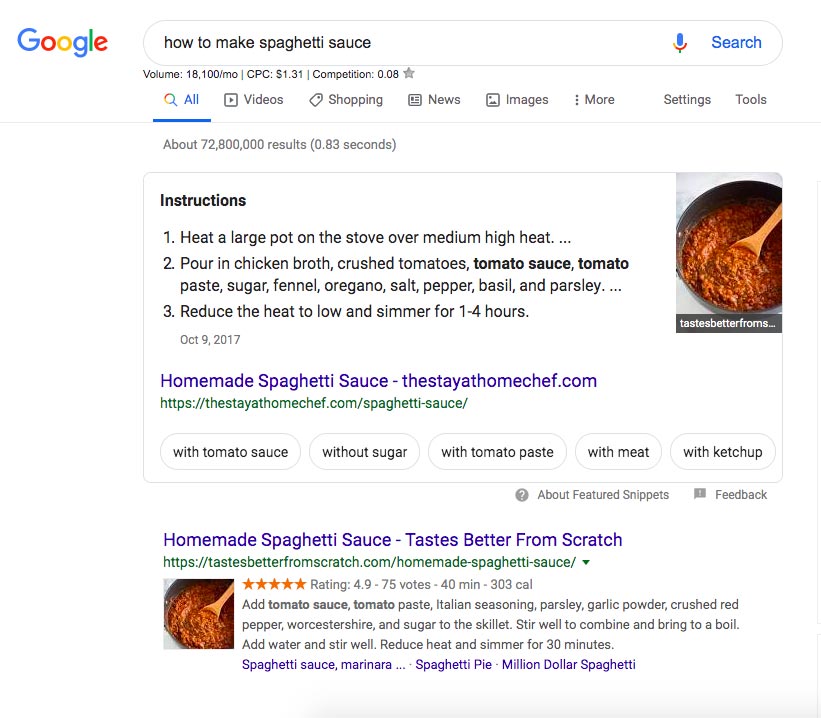Open the featured snippet sauce pot image
The width and height of the screenshot is (821, 718).
point(729,252)
